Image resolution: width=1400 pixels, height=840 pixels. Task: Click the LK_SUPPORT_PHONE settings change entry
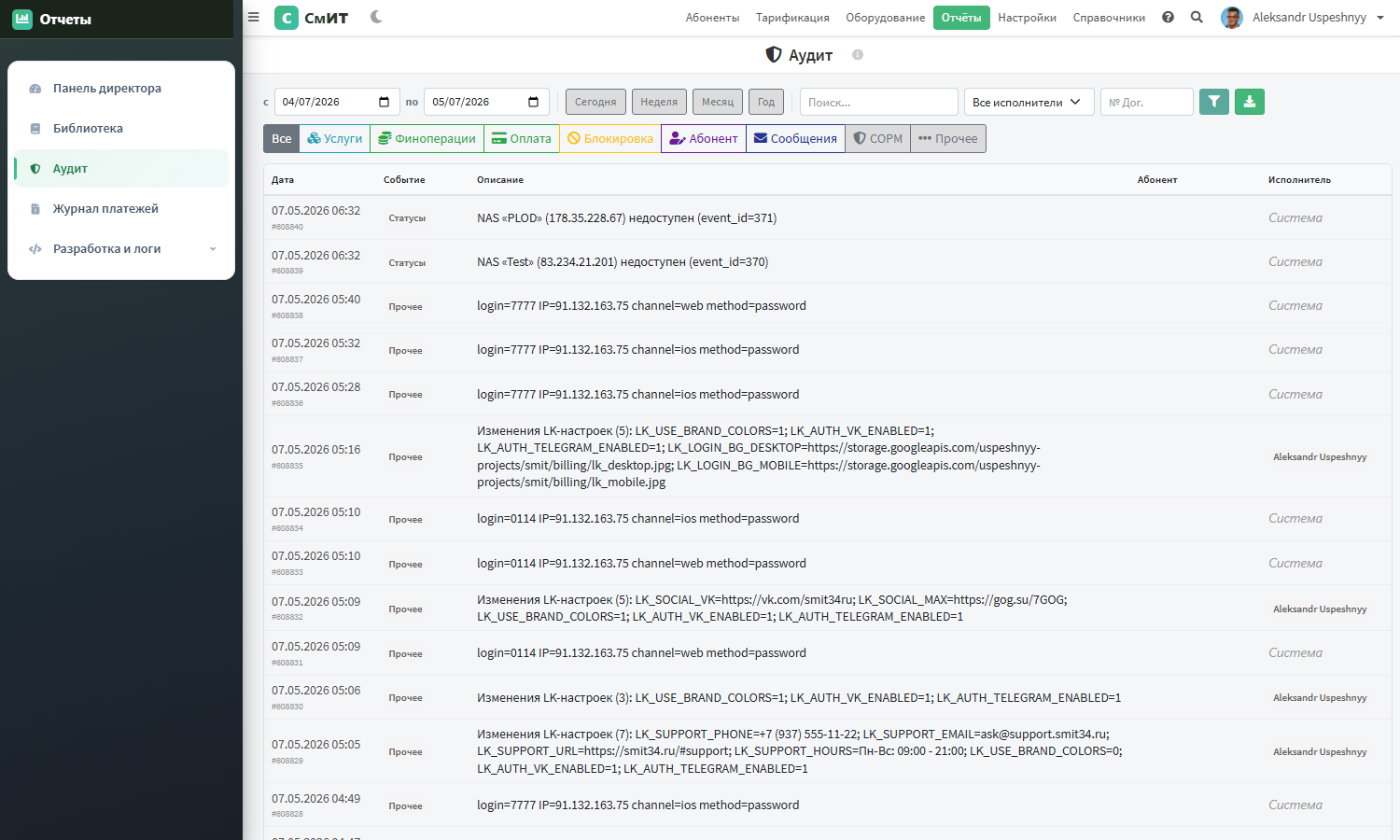(800, 751)
